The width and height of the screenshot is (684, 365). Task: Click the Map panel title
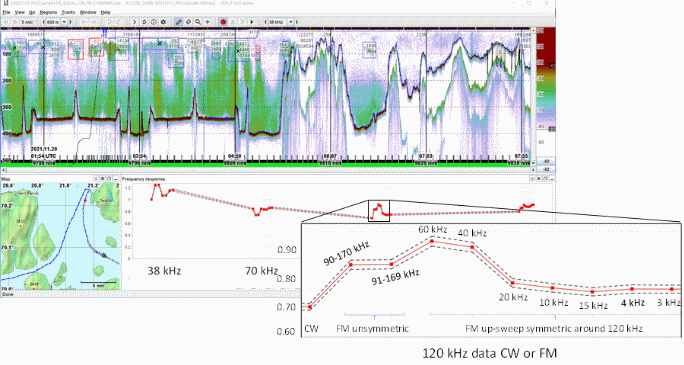pos(6,179)
